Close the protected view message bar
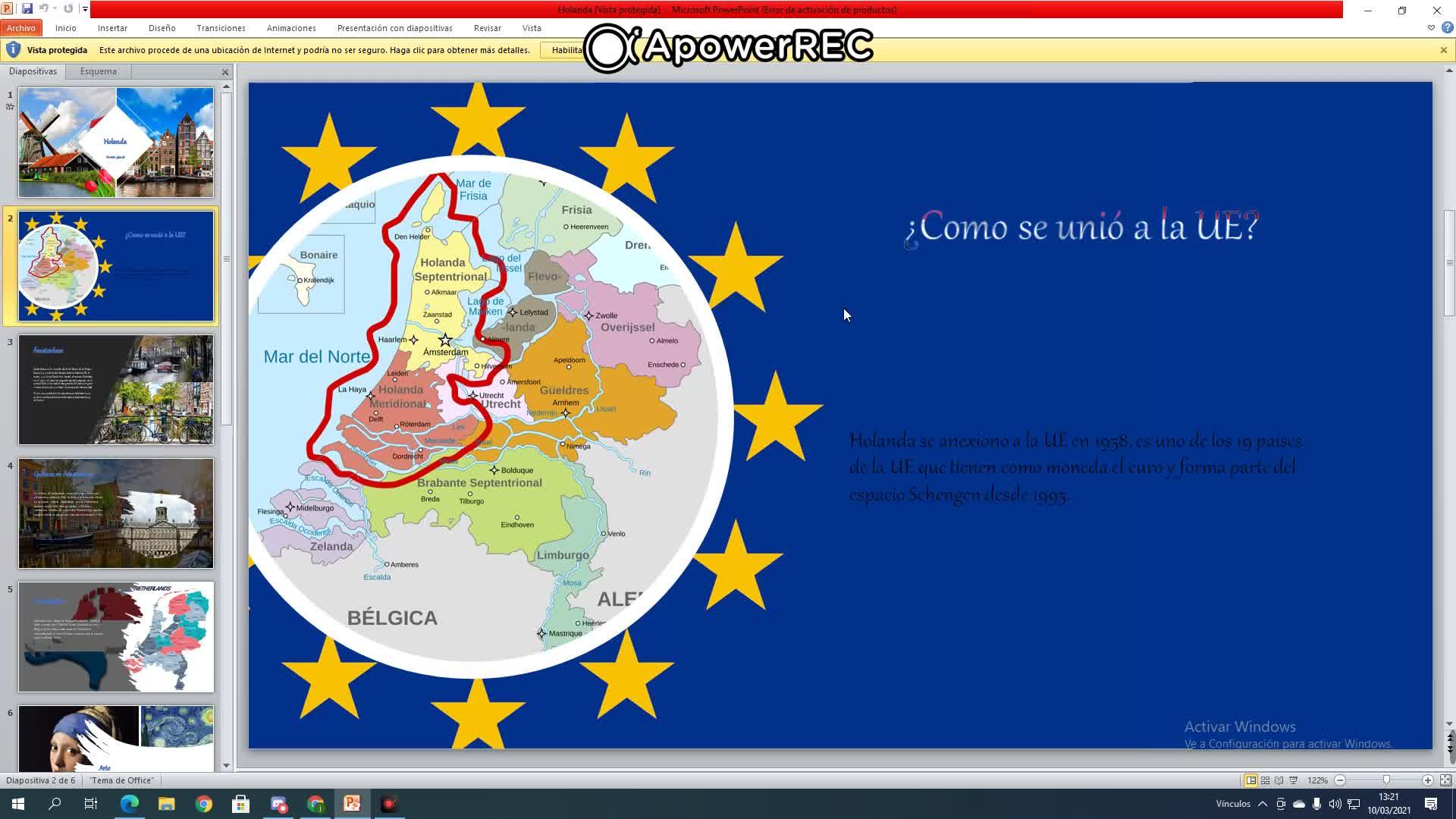Image resolution: width=1456 pixels, height=819 pixels. point(1443,50)
